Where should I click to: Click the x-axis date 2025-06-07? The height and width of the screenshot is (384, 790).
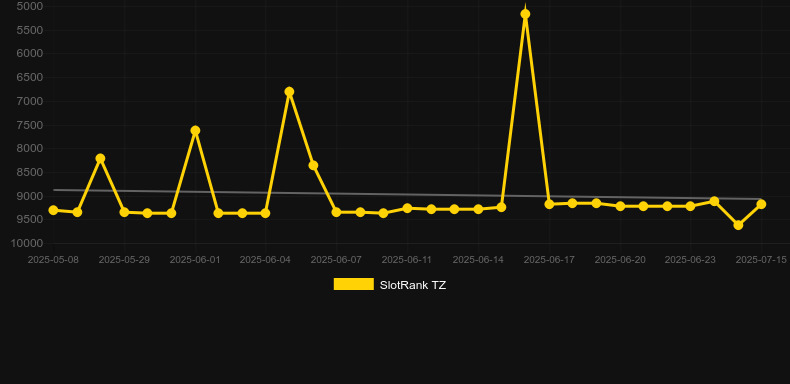(x=336, y=260)
